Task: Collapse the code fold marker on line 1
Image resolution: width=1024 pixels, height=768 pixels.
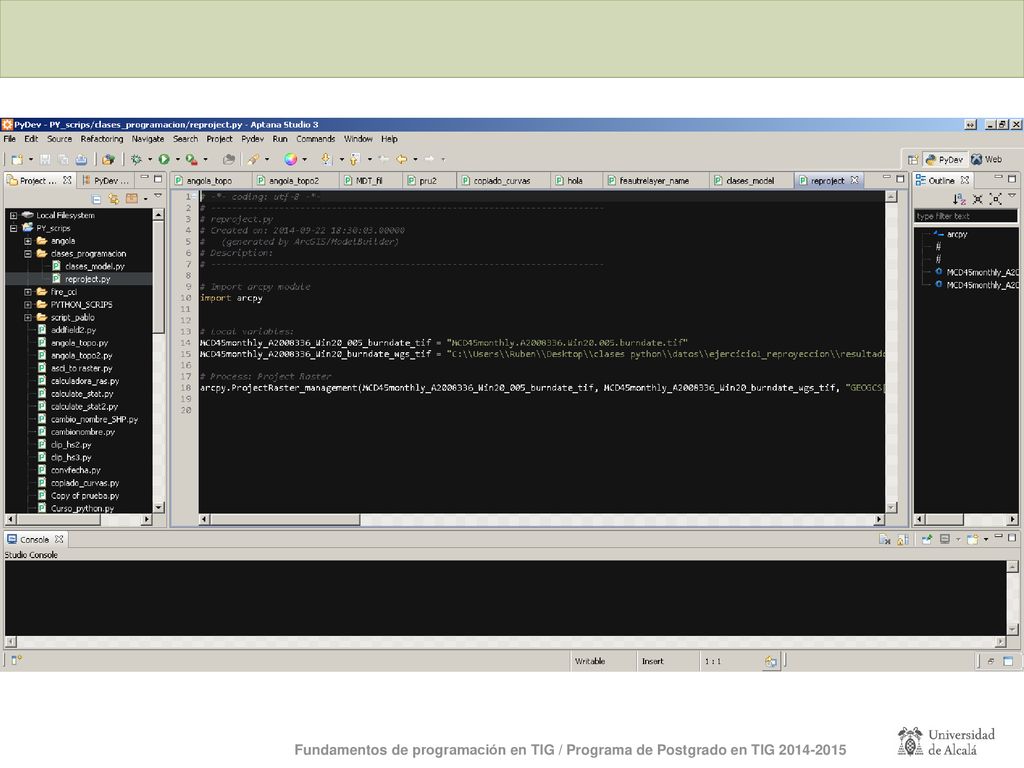Action: click(x=194, y=197)
